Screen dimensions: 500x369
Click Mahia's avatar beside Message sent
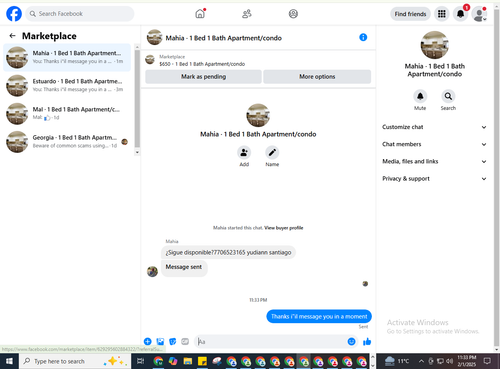click(152, 271)
